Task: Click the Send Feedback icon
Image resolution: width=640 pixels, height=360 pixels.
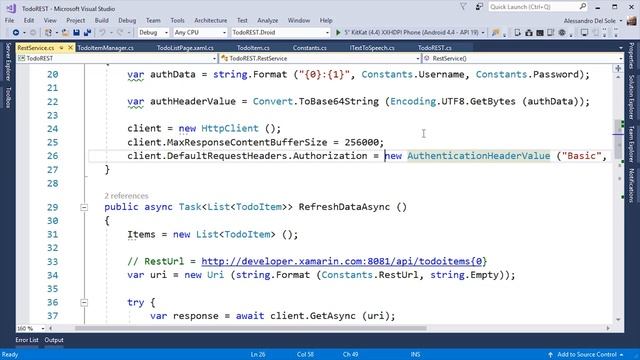Action: pos(479,7)
